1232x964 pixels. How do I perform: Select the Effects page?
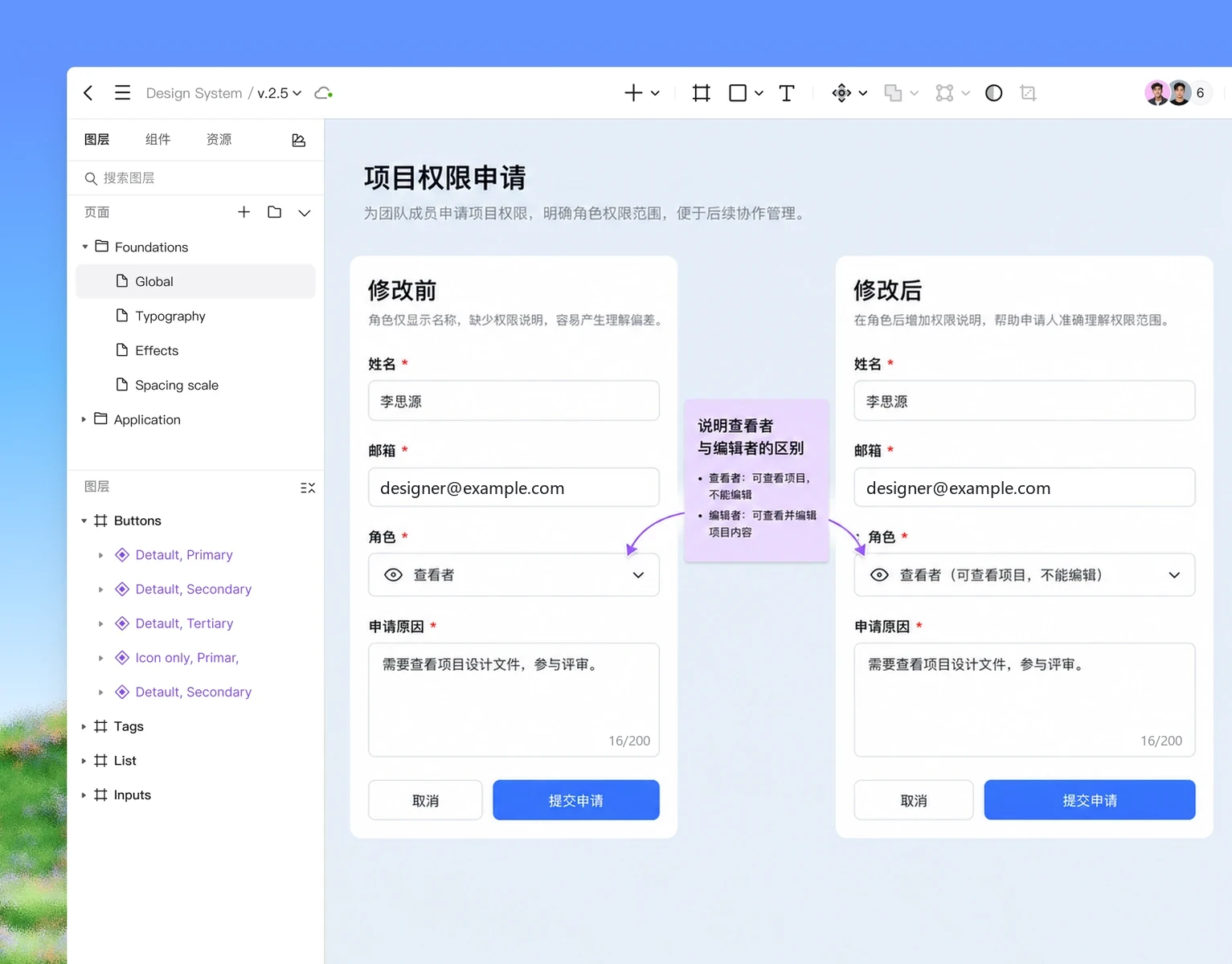point(195,350)
